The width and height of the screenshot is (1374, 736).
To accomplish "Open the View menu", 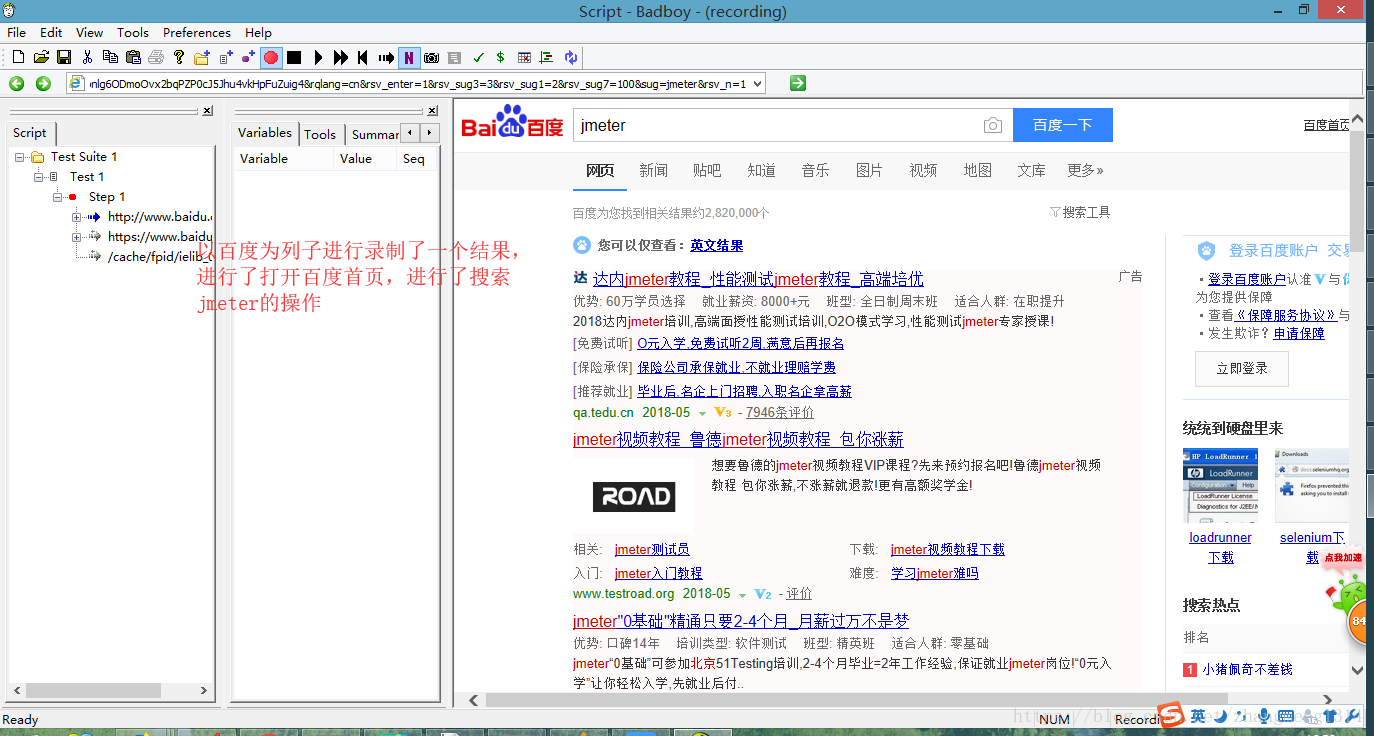I will click(x=89, y=32).
